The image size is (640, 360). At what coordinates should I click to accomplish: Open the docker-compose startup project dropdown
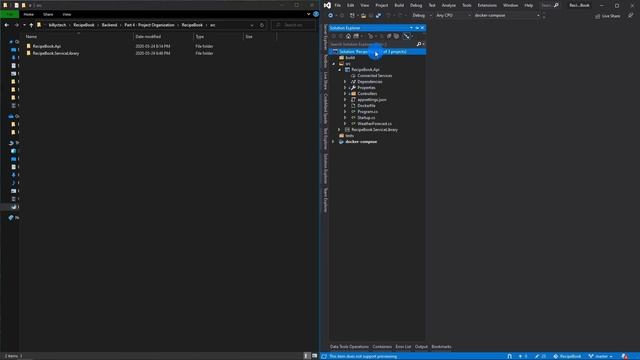tap(507, 16)
